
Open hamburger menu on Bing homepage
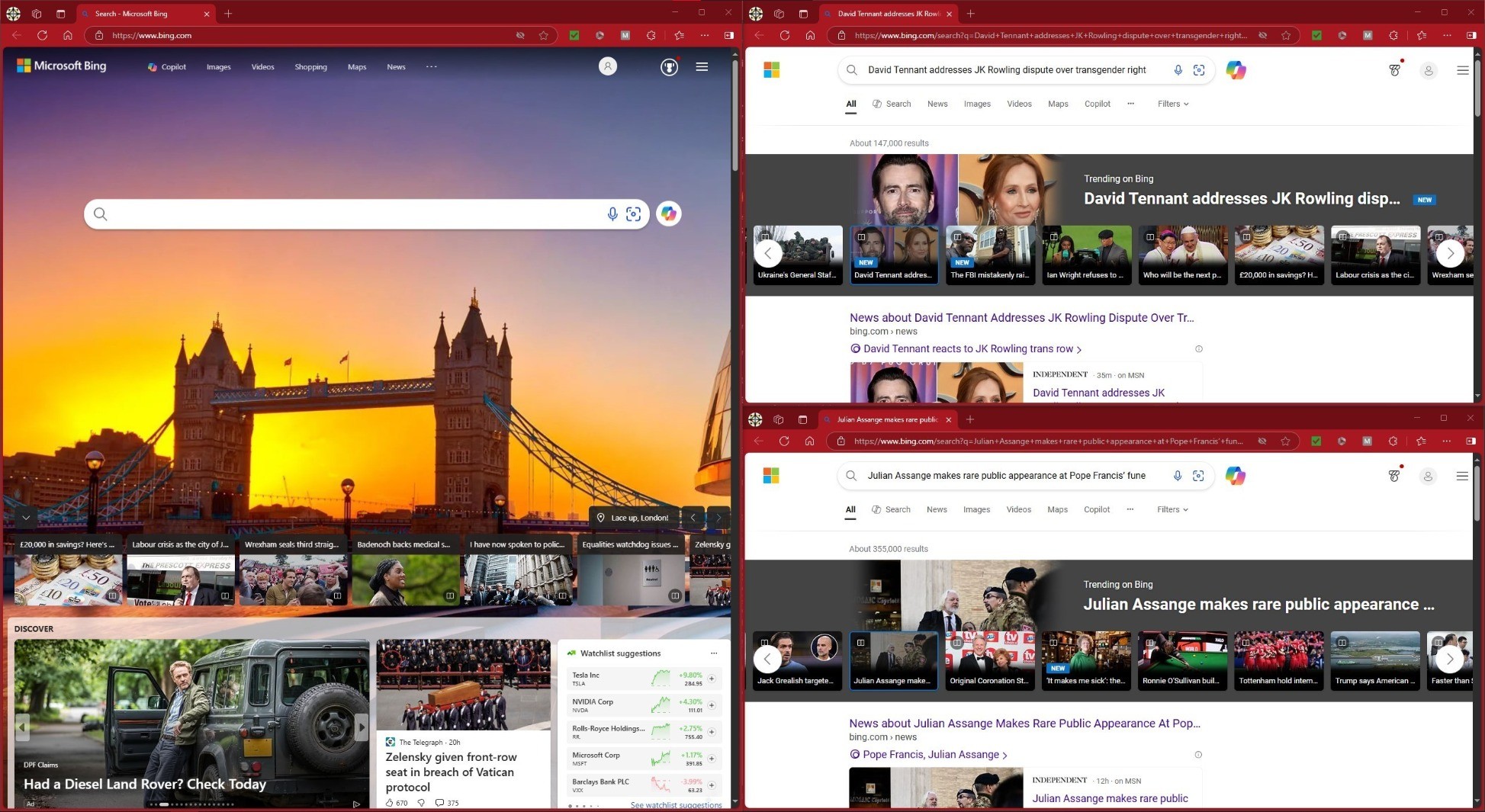coord(702,67)
